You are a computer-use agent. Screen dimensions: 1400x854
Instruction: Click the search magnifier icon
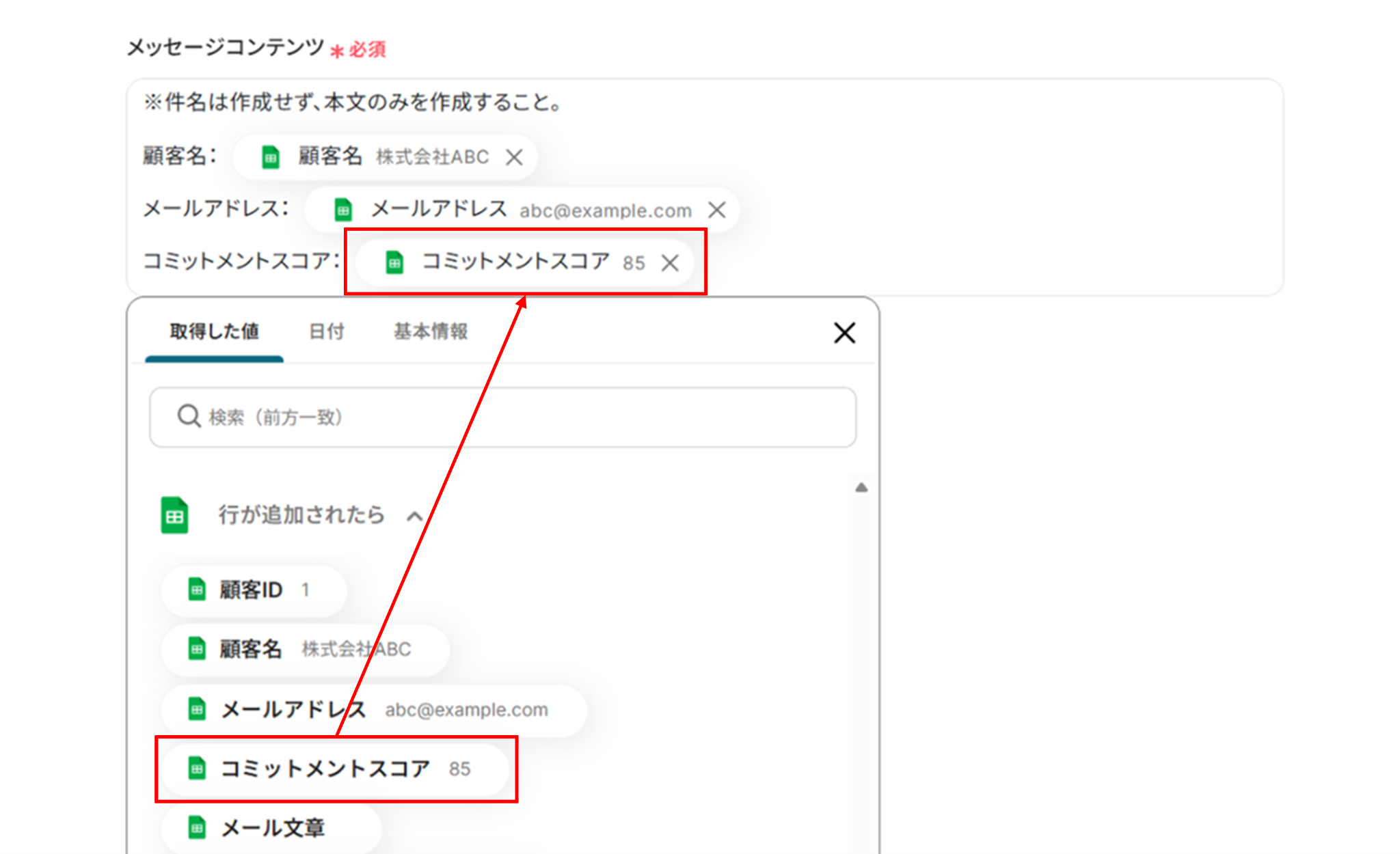188,416
